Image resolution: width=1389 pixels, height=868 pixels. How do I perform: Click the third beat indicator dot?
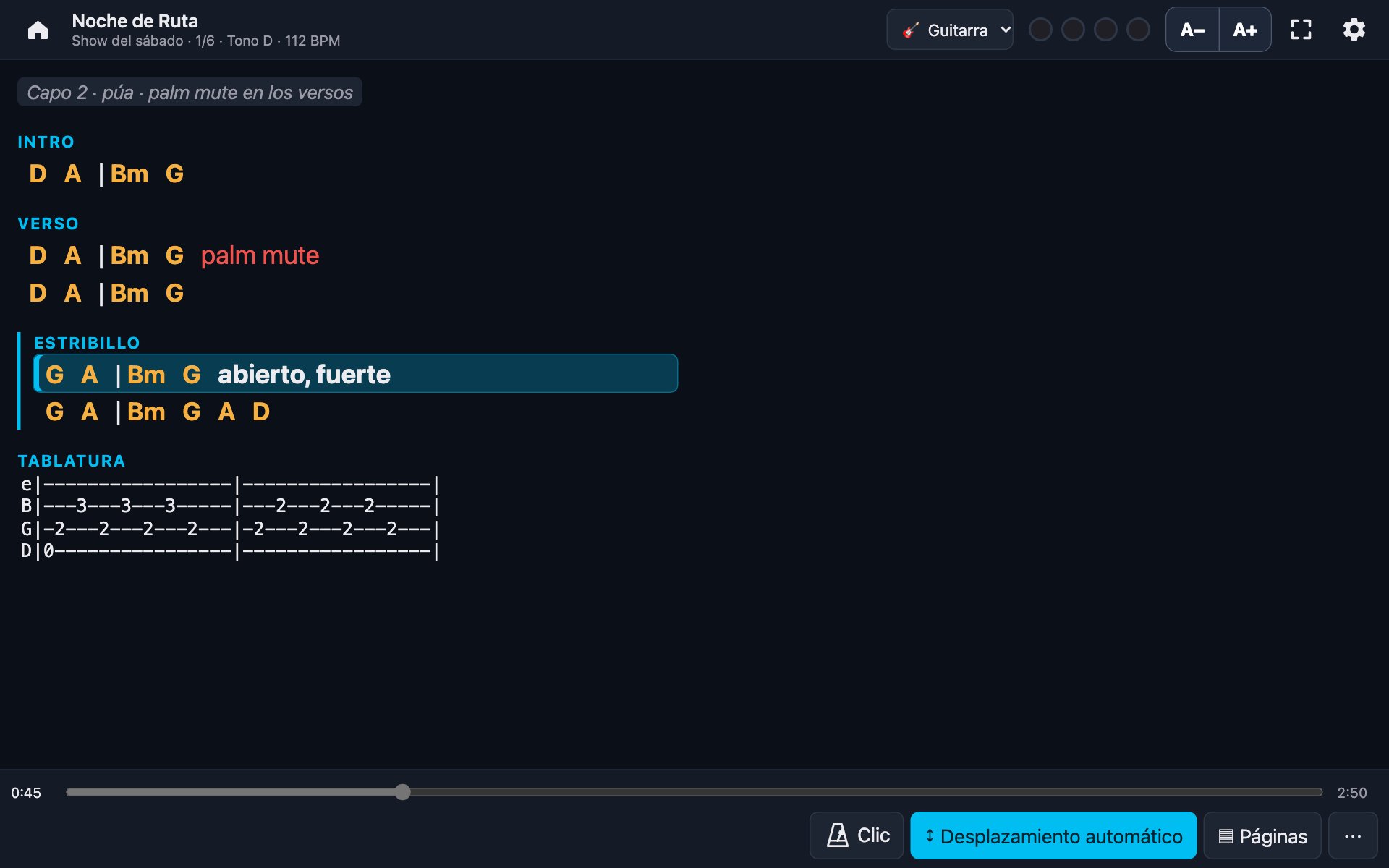(x=1105, y=30)
